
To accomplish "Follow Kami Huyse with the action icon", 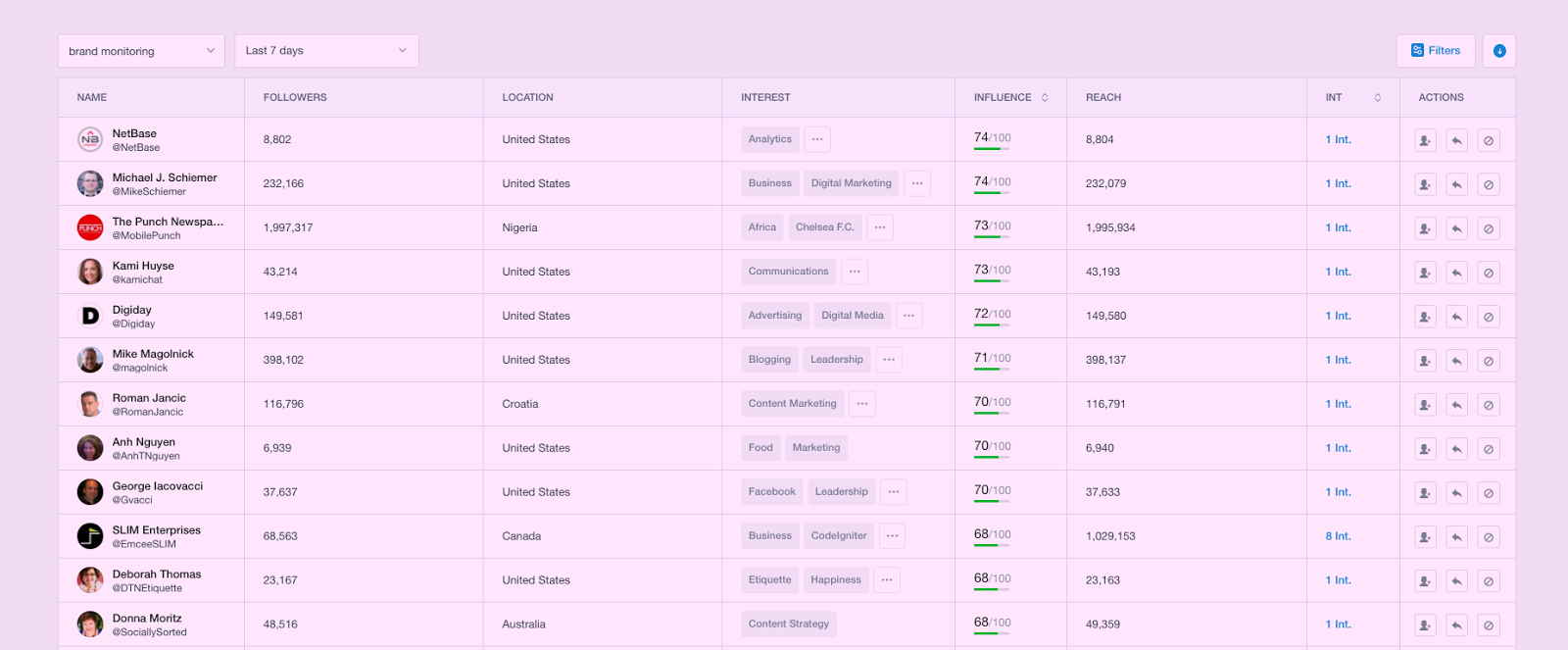I will [x=1425, y=273].
